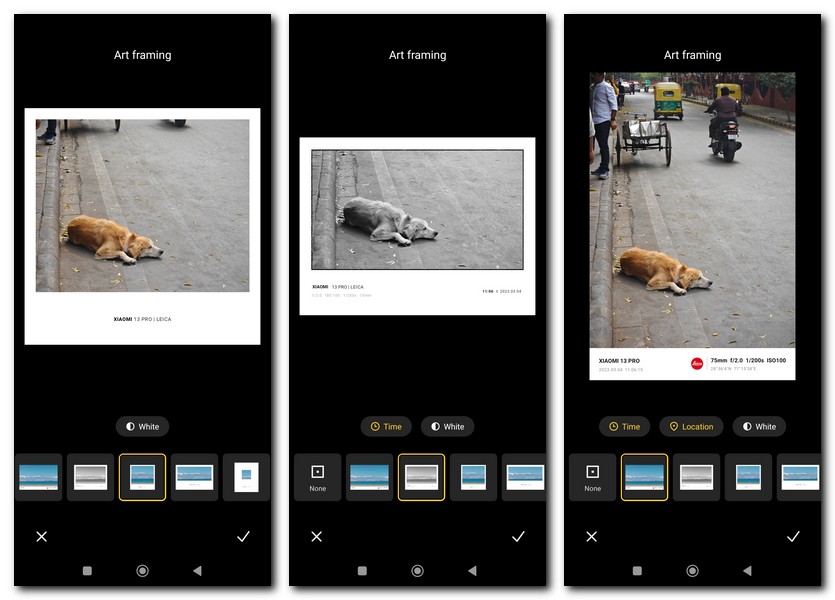Open recent apps square on left screen
Screen dimensions: 835x600
(87, 571)
